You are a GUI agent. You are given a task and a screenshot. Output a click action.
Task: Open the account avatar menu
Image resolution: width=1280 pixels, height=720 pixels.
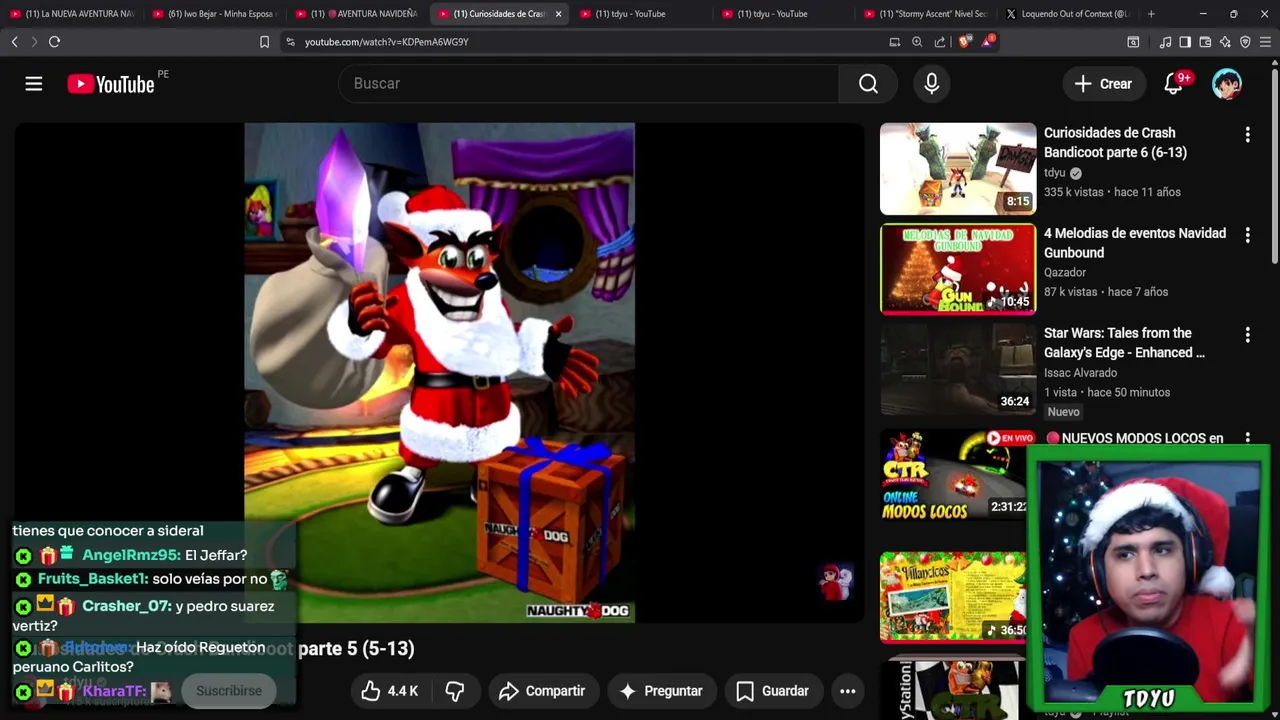[x=1227, y=84]
